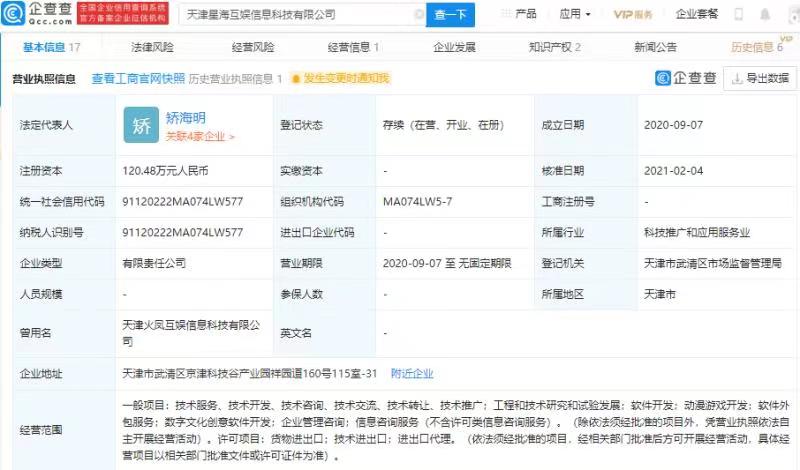Image resolution: width=800 pixels, height=470 pixels.
Task: Click the 营业执照信息 section heading
Action: coord(44,79)
